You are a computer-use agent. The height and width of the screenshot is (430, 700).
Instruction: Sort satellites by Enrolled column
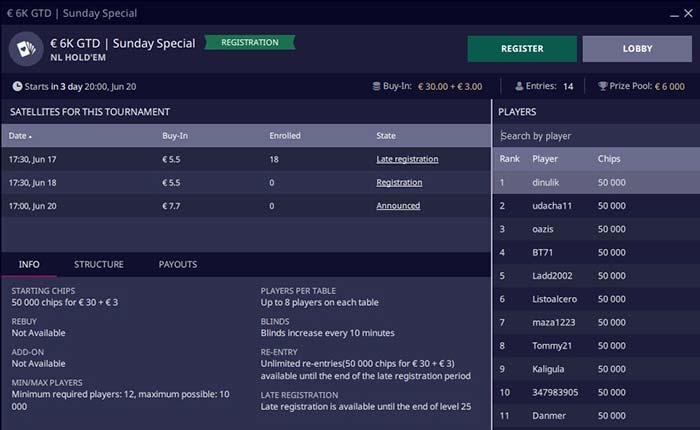coord(285,136)
